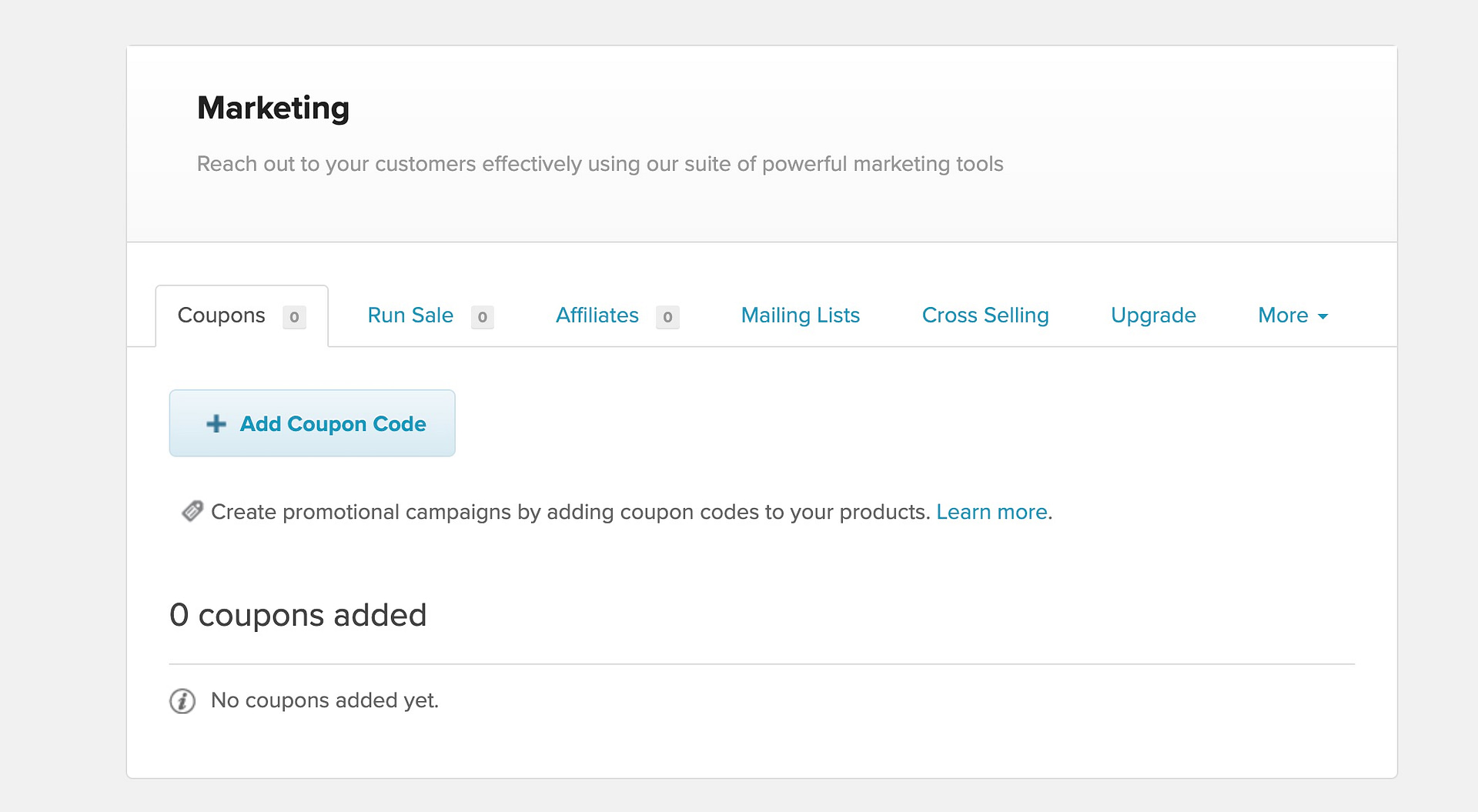This screenshot has height=812, width=1478.
Task: Click the coupon tag icon beside the description
Action: pos(192,511)
